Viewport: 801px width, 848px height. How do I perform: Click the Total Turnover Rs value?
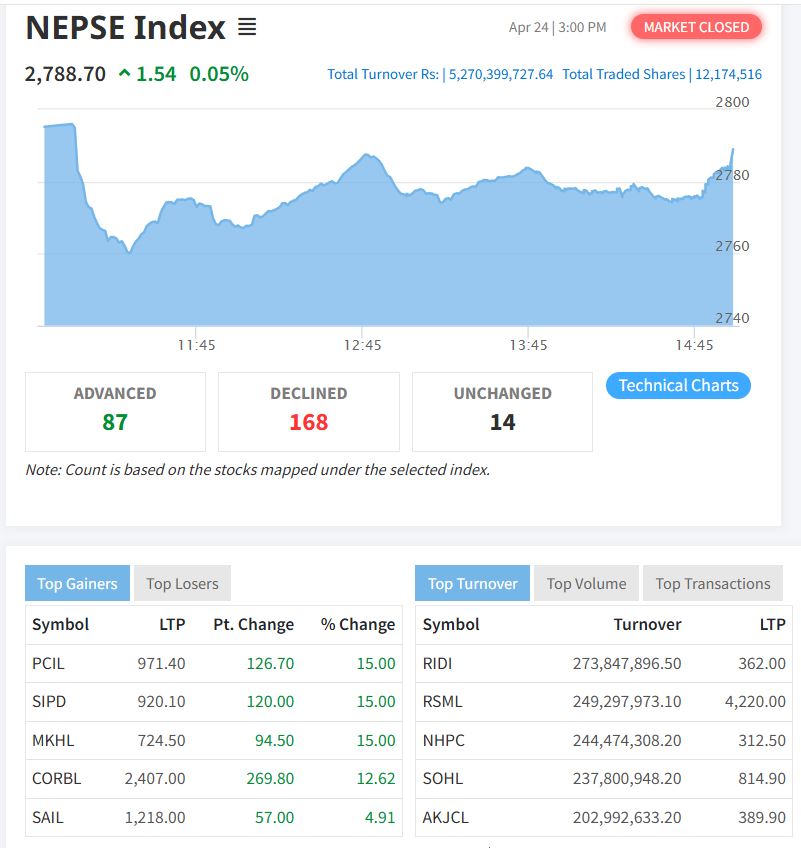pos(500,74)
